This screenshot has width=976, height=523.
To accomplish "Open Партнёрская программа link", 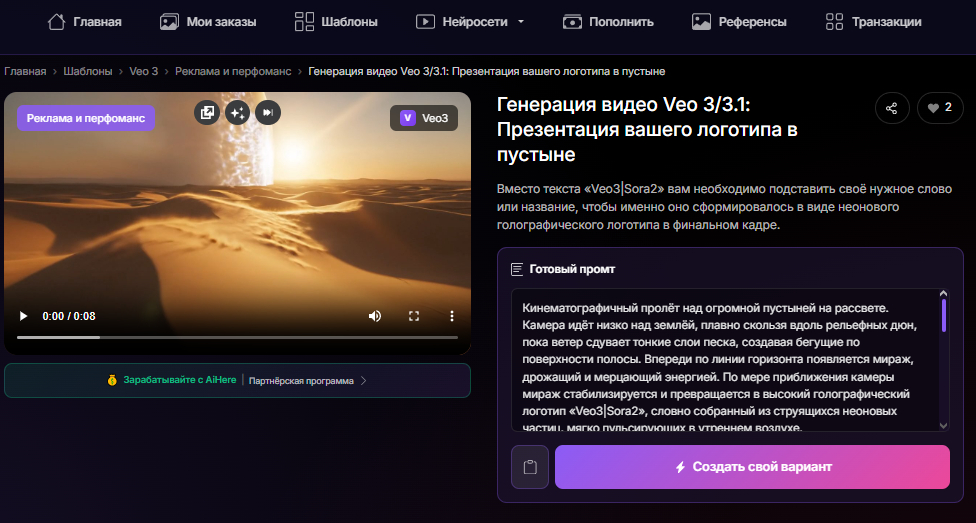I will (x=301, y=380).
